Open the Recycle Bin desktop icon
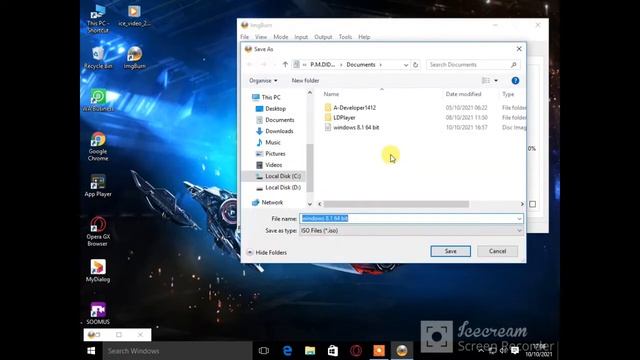Screen dimensions: 640x360 pyautogui.click(x=98, y=57)
